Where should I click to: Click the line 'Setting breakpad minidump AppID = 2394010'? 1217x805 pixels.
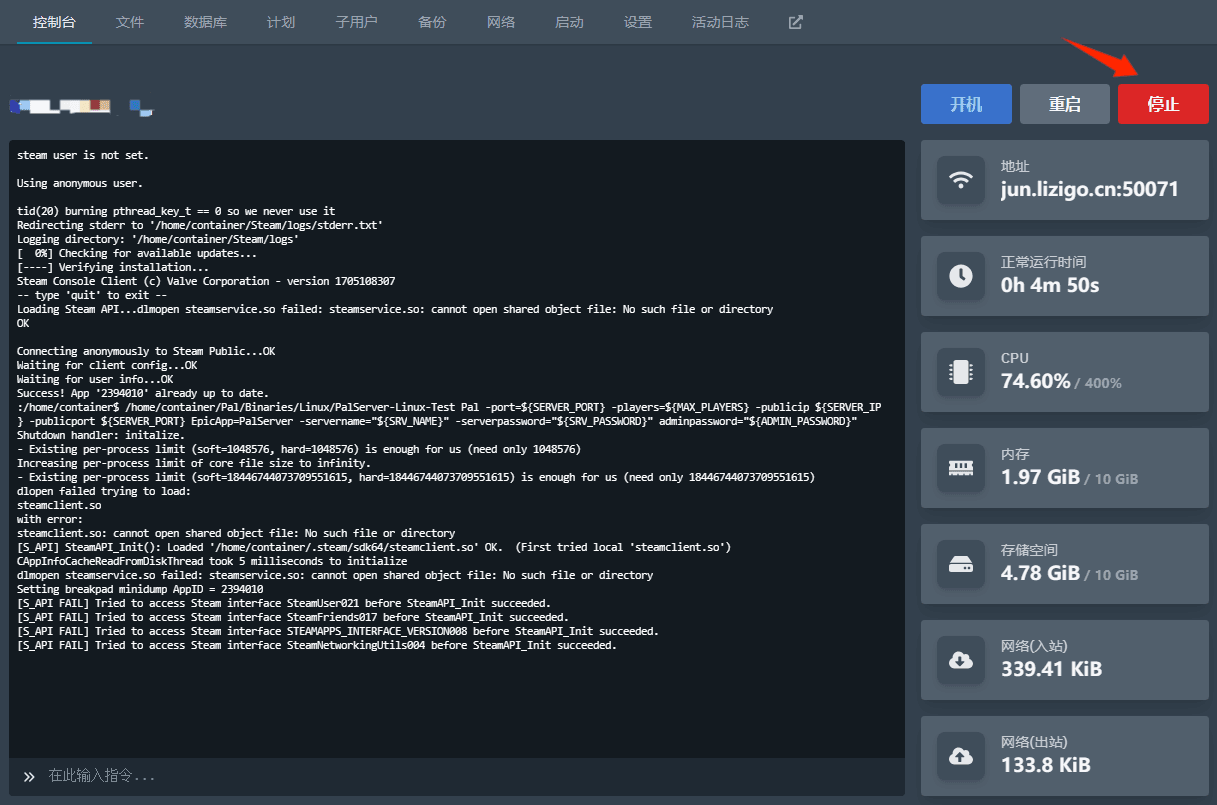pos(140,589)
